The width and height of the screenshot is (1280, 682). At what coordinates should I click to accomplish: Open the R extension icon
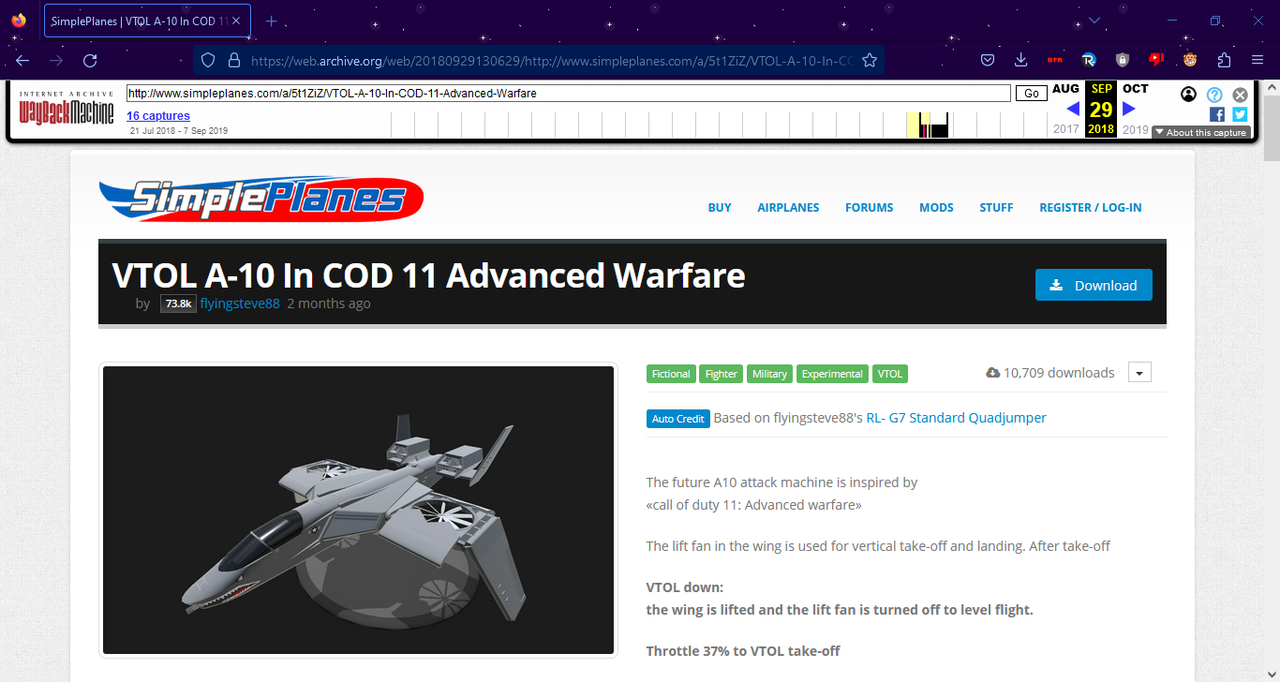1088,60
